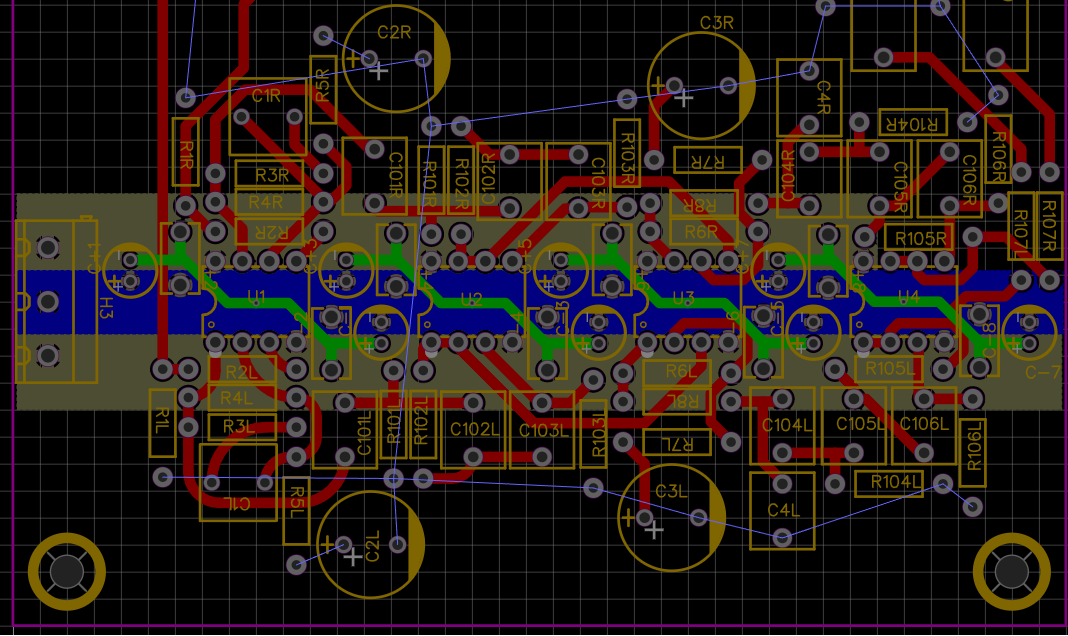
Task: Select resistor R5L
Action: (x=296, y=510)
